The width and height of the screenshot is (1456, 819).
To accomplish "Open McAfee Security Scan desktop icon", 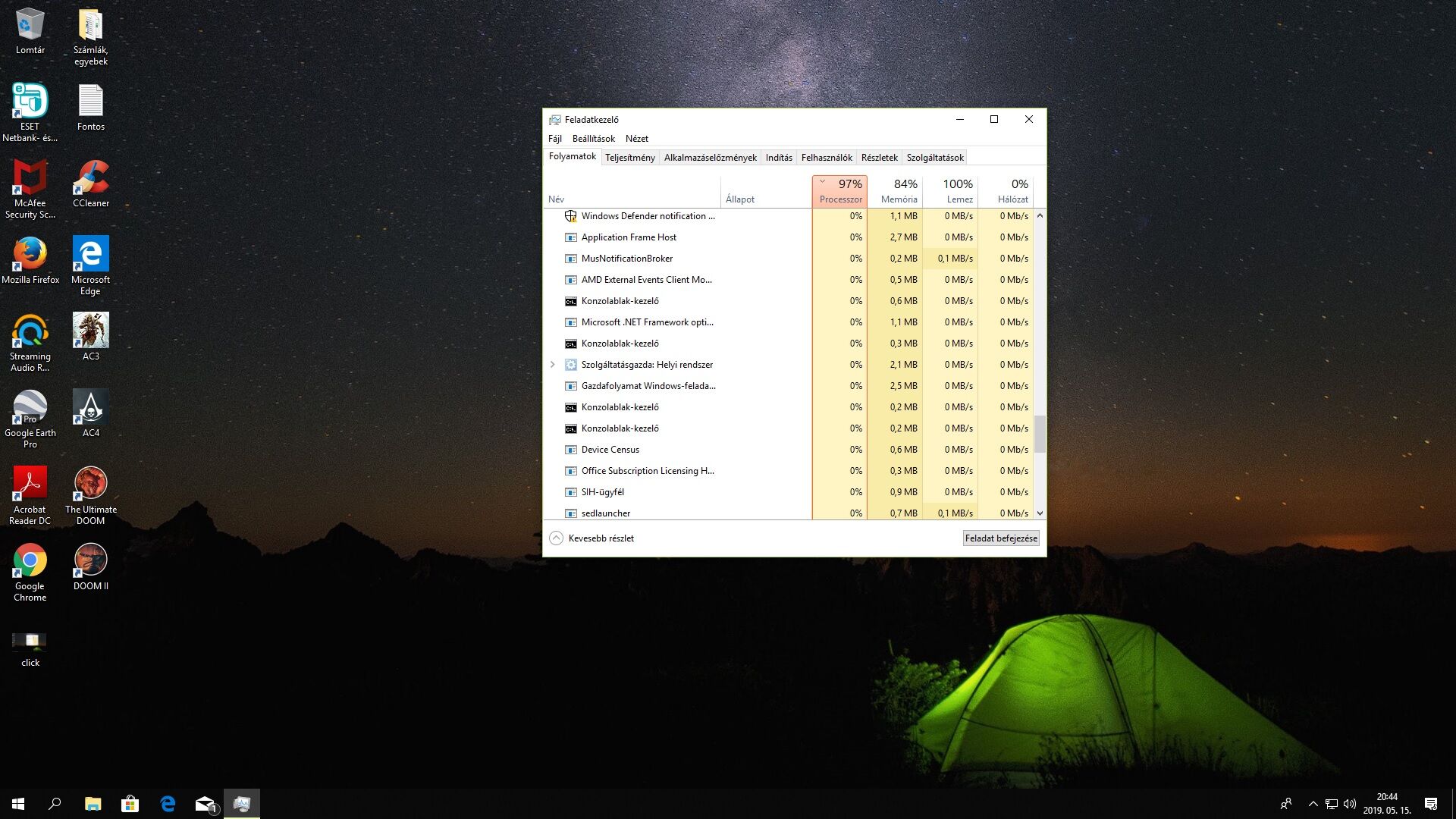I will click(x=30, y=178).
